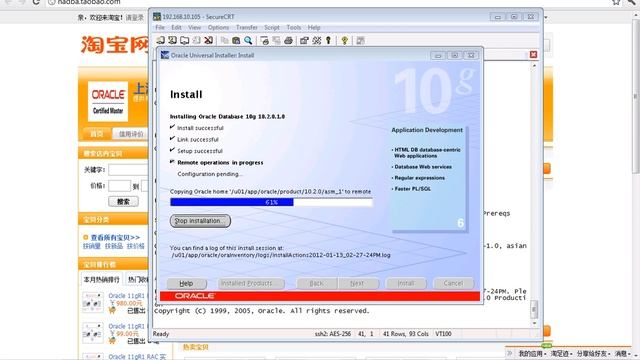Click the Install button in Oracle installer

406,283
